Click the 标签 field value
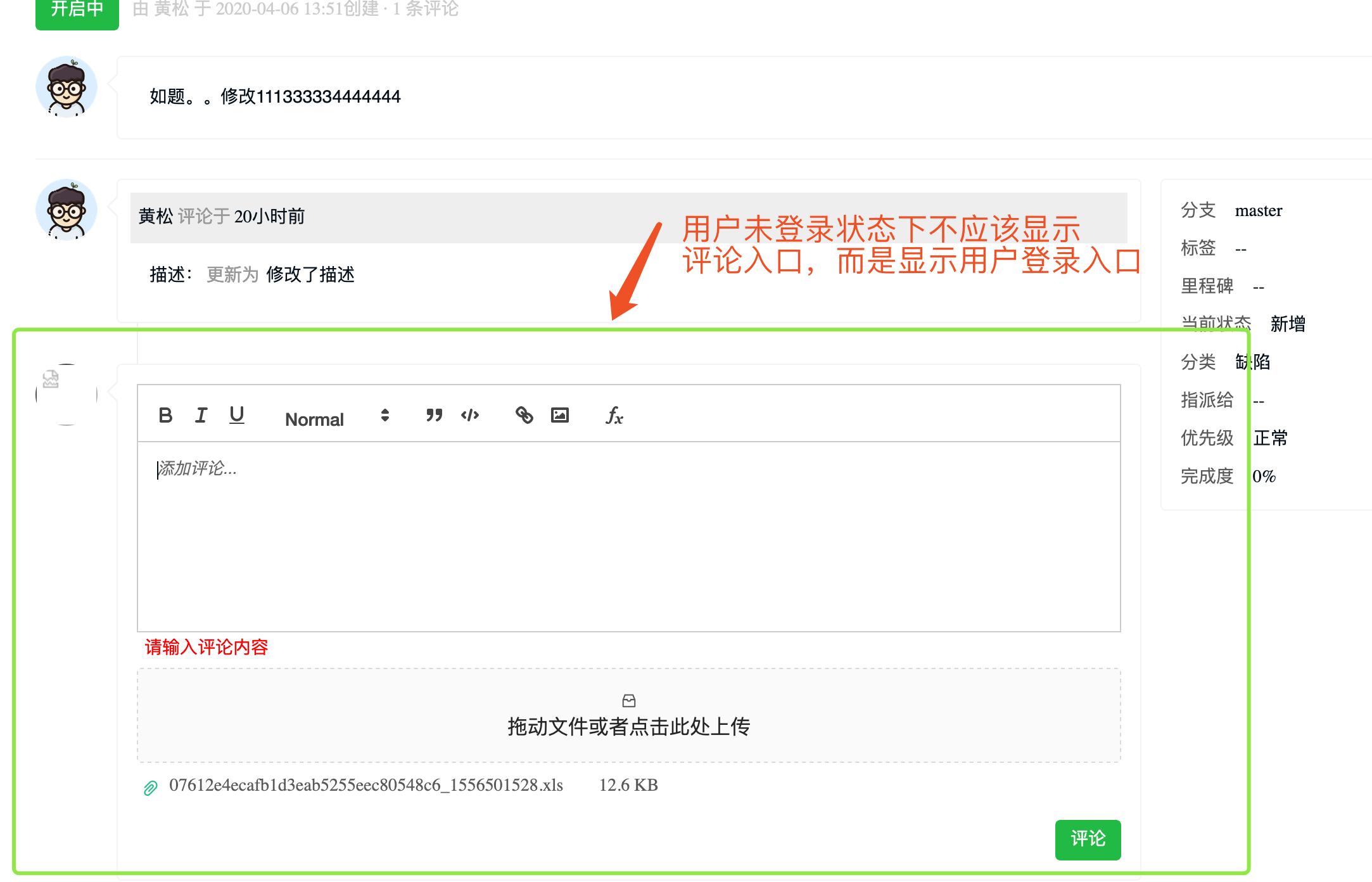1372x882 pixels. (1240, 249)
